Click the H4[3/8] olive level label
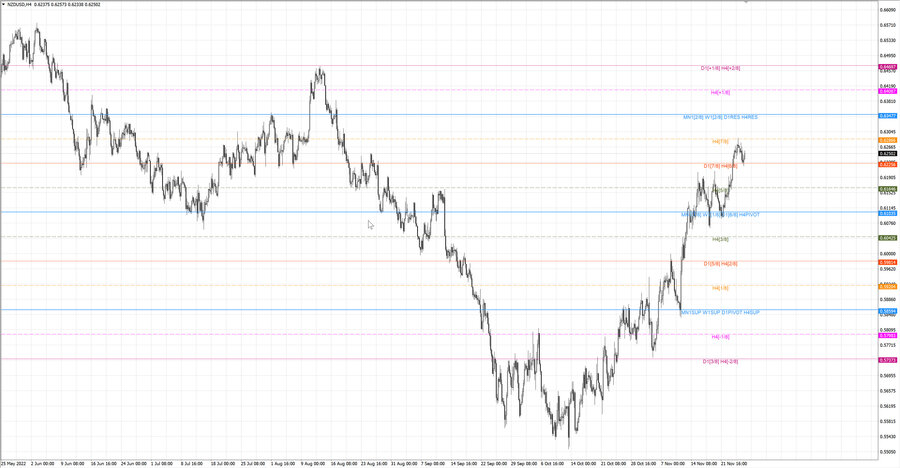Screen dimensions: 900x468 coord(720,239)
